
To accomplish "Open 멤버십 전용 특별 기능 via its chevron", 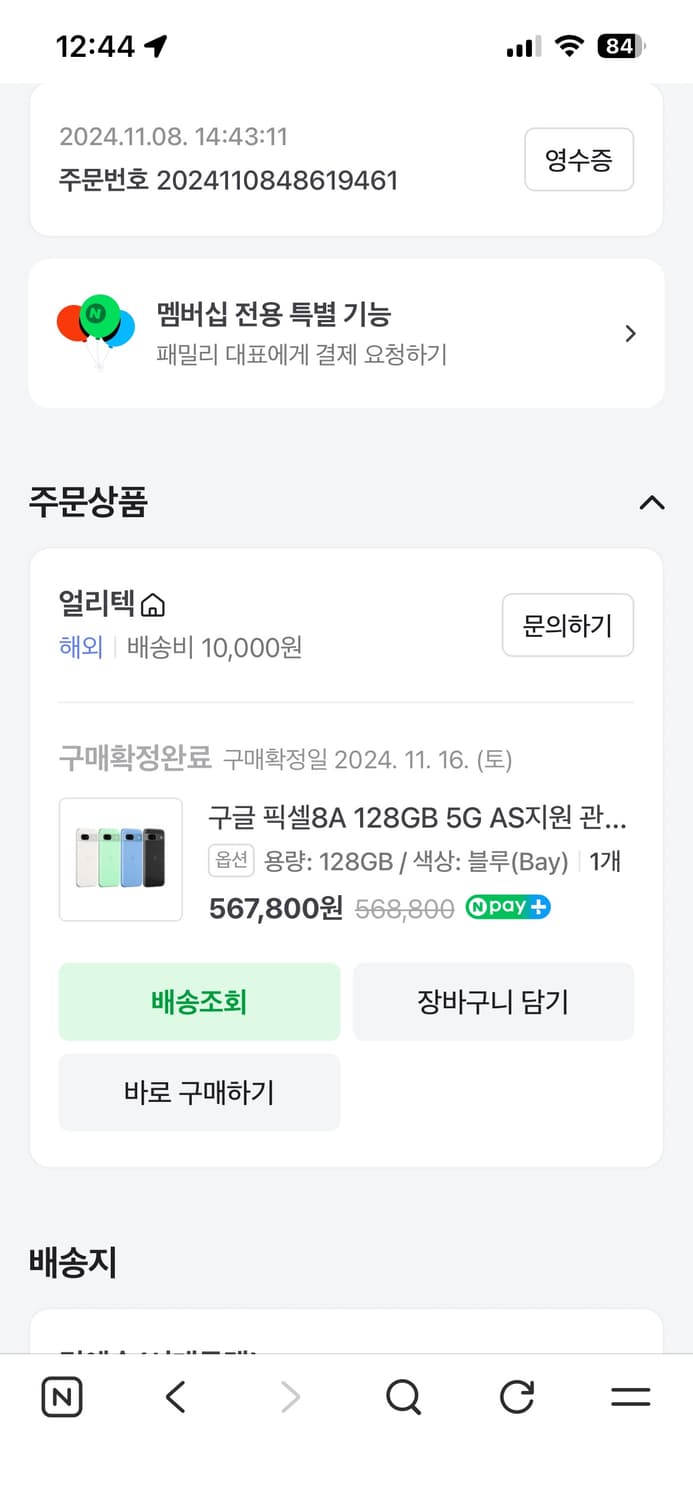I will pos(630,332).
